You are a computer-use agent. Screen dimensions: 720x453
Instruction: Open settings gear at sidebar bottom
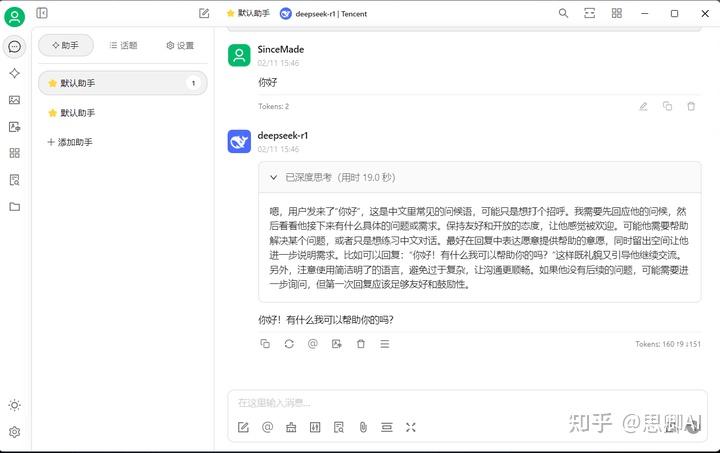[x=15, y=432]
